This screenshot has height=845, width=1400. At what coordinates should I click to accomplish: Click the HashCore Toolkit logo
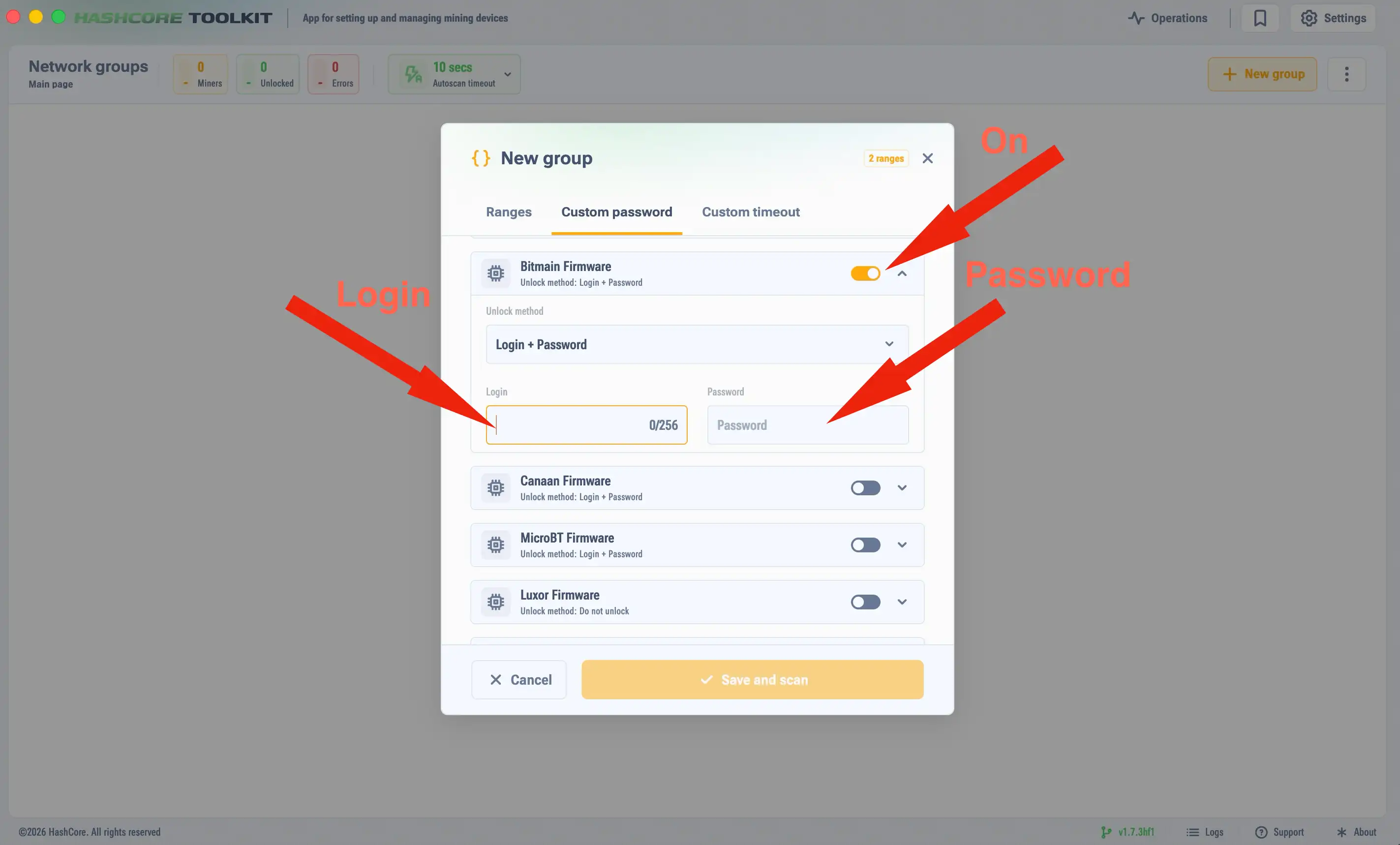(x=173, y=18)
